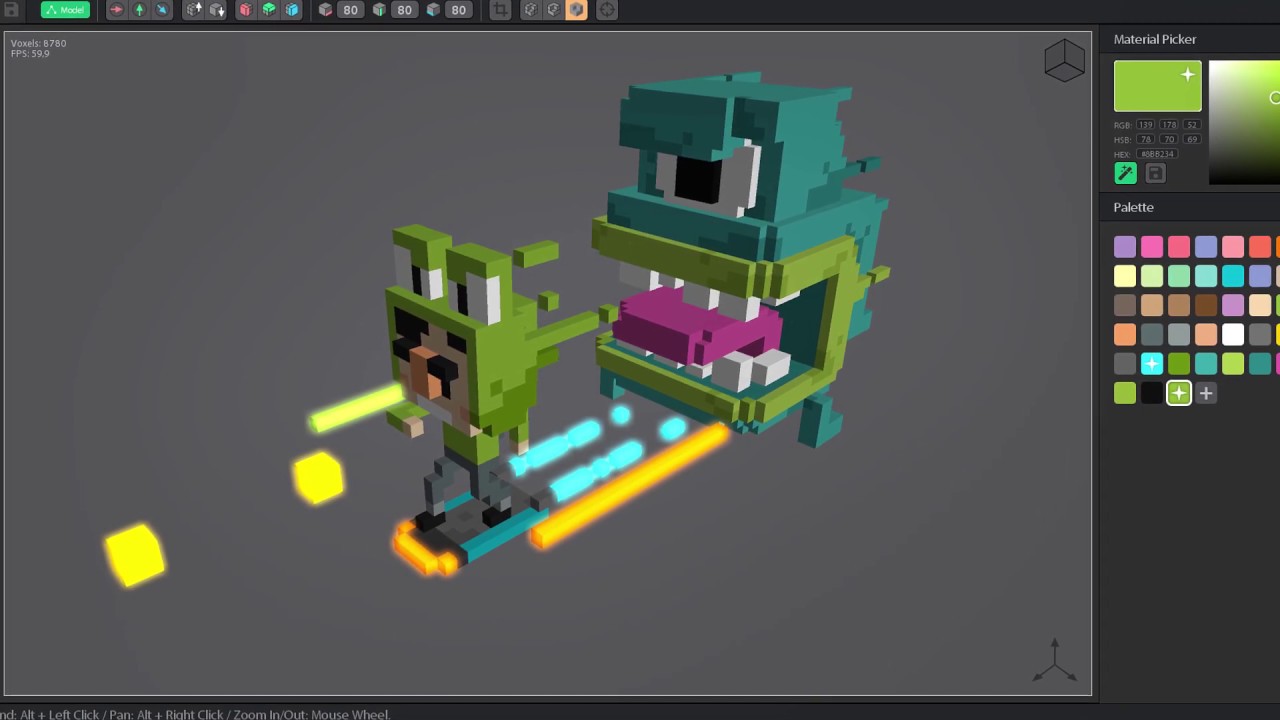Toggle the red X-axis mirror arrow

tap(116, 10)
